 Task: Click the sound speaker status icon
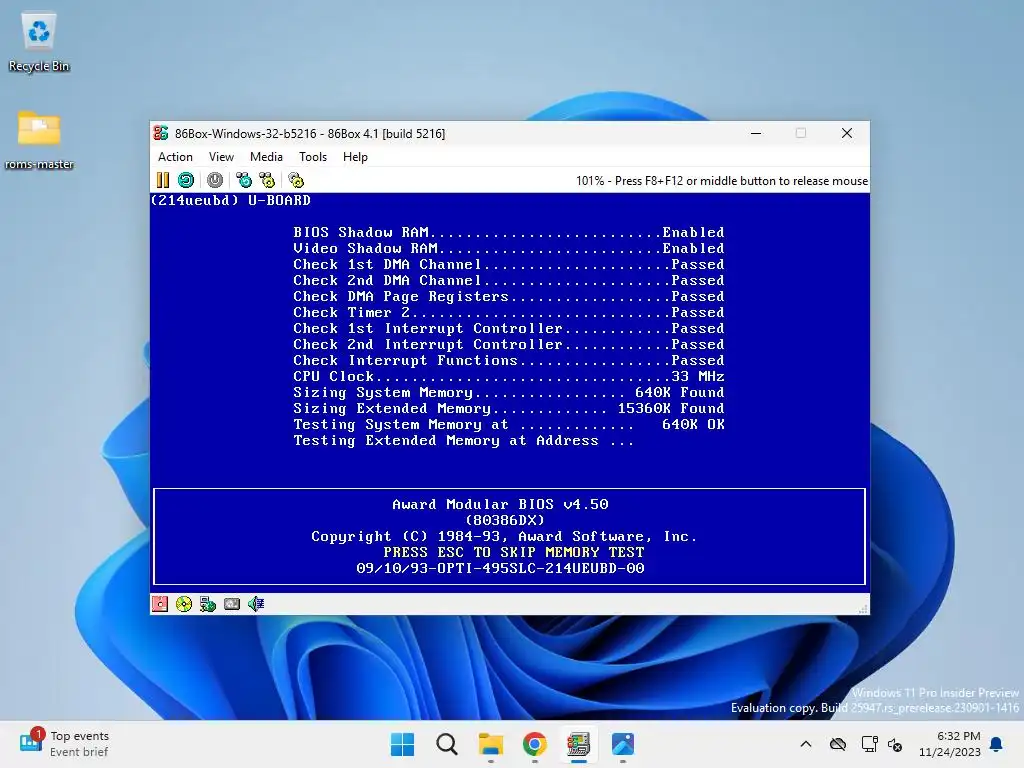256,604
